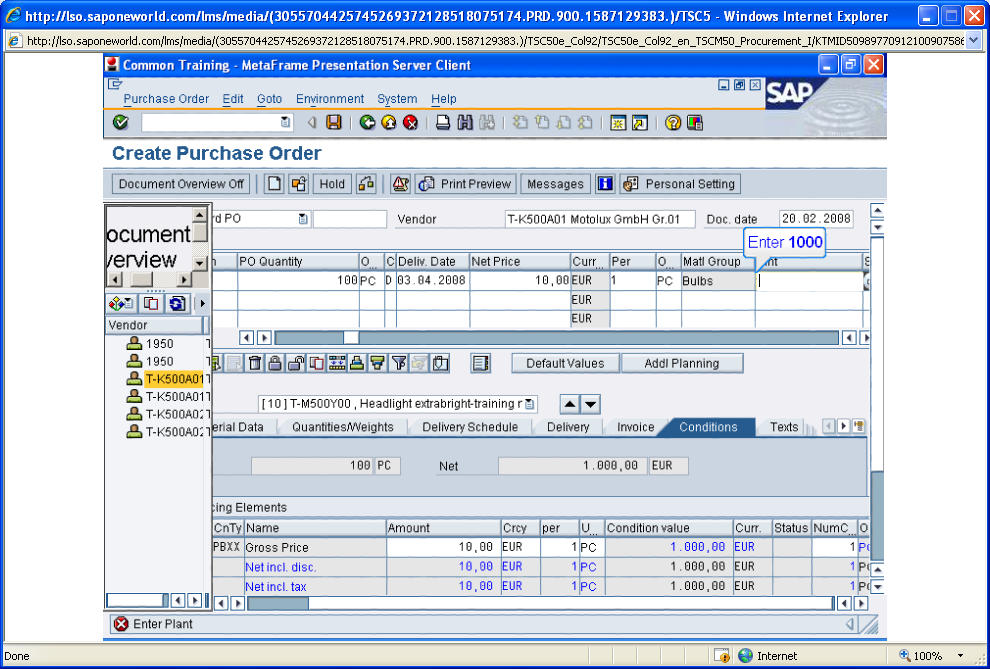Image resolution: width=990 pixels, height=669 pixels.
Task: Click the Block padlock icon in item toolbar
Action: 275,363
